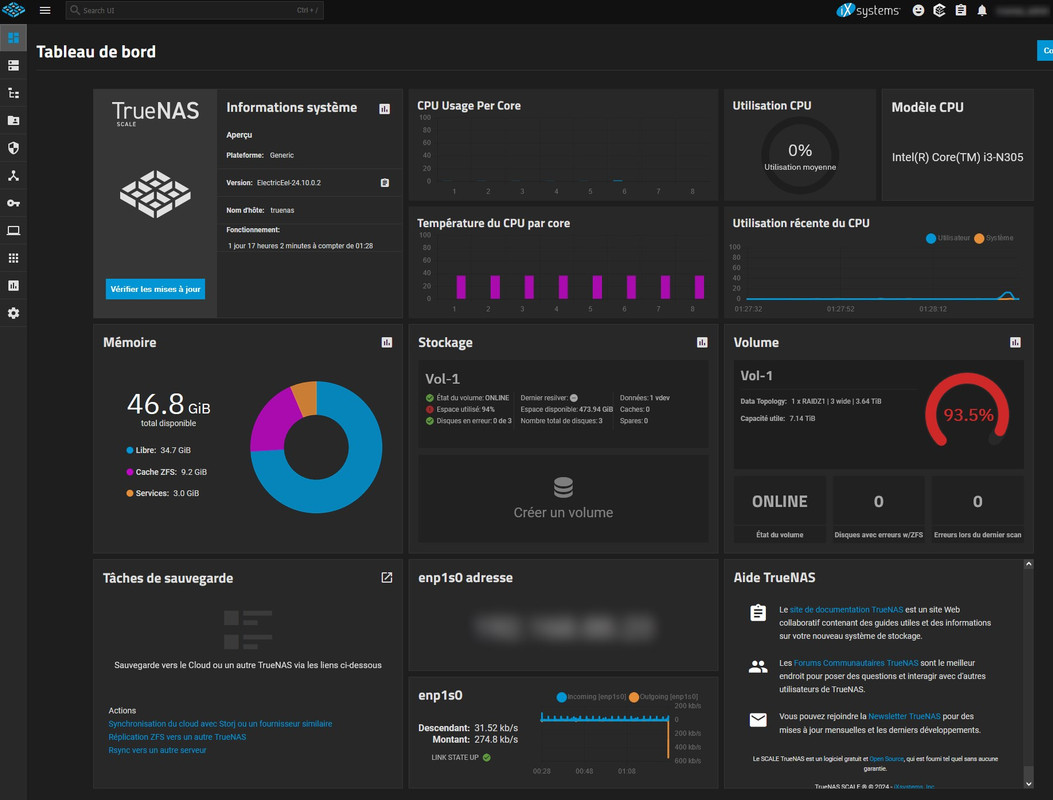Open Synchronisation du cloud avec Storj link
This screenshot has width=1053, height=800.
click(220, 724)
